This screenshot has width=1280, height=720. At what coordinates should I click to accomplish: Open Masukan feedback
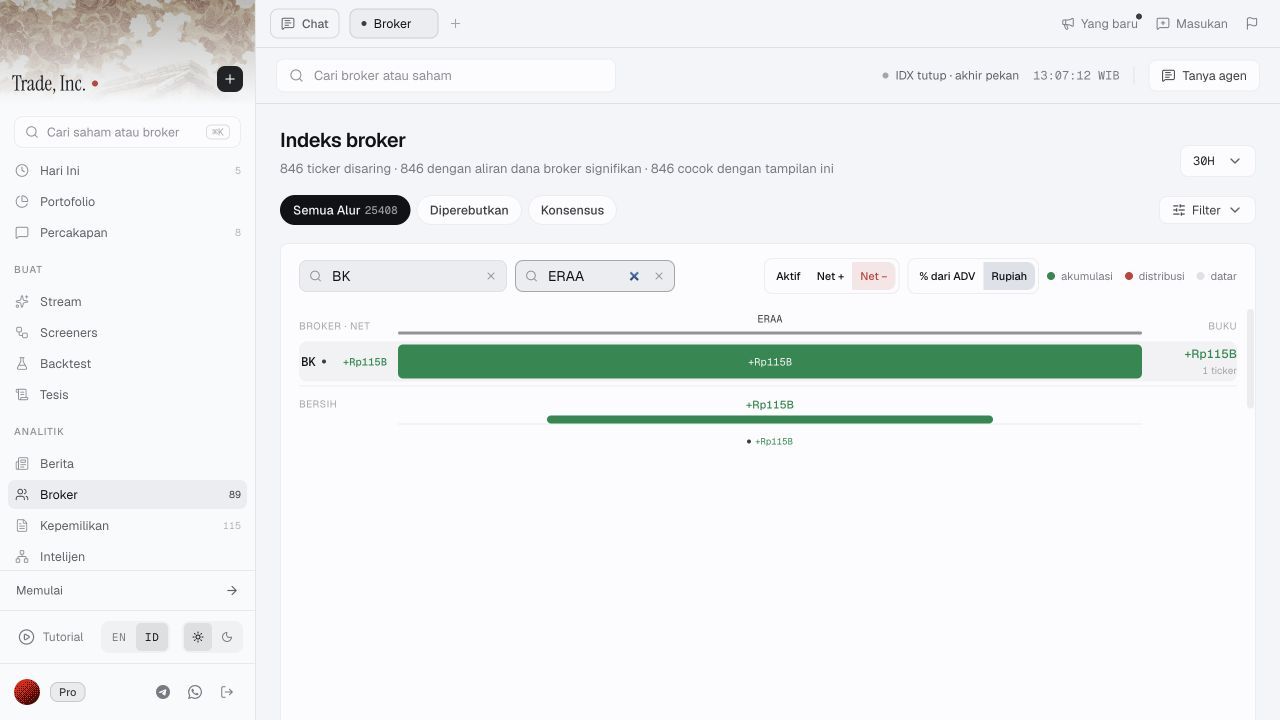click(x=1192, y=23)
